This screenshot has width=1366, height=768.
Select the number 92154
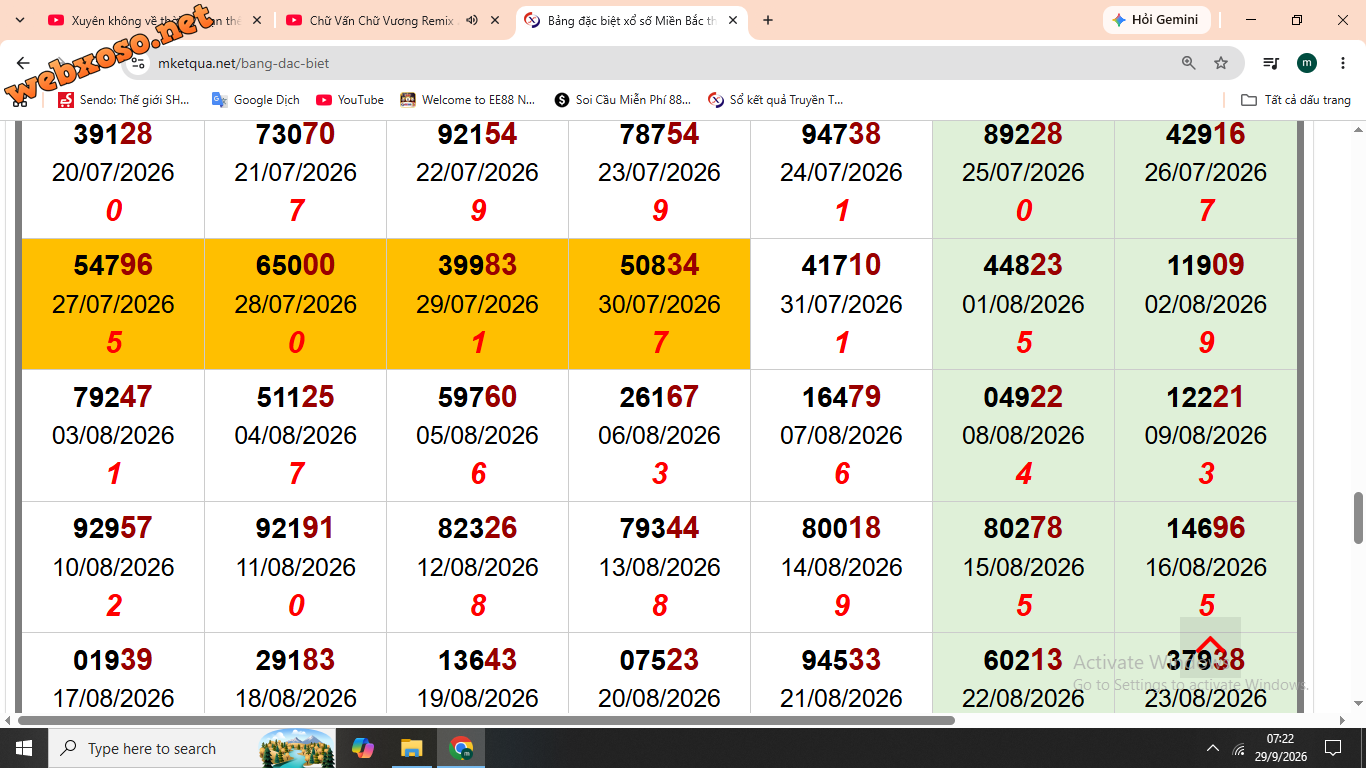click(477, 134)
